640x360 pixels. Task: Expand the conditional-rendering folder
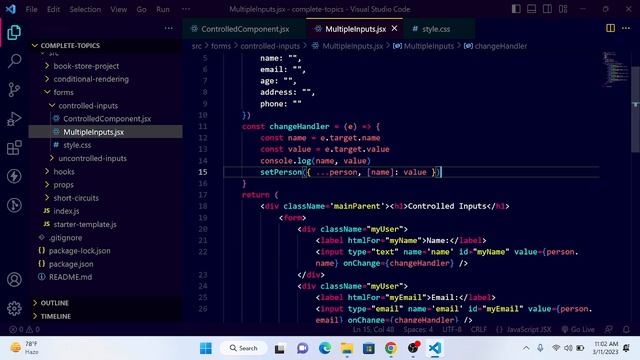105,79
